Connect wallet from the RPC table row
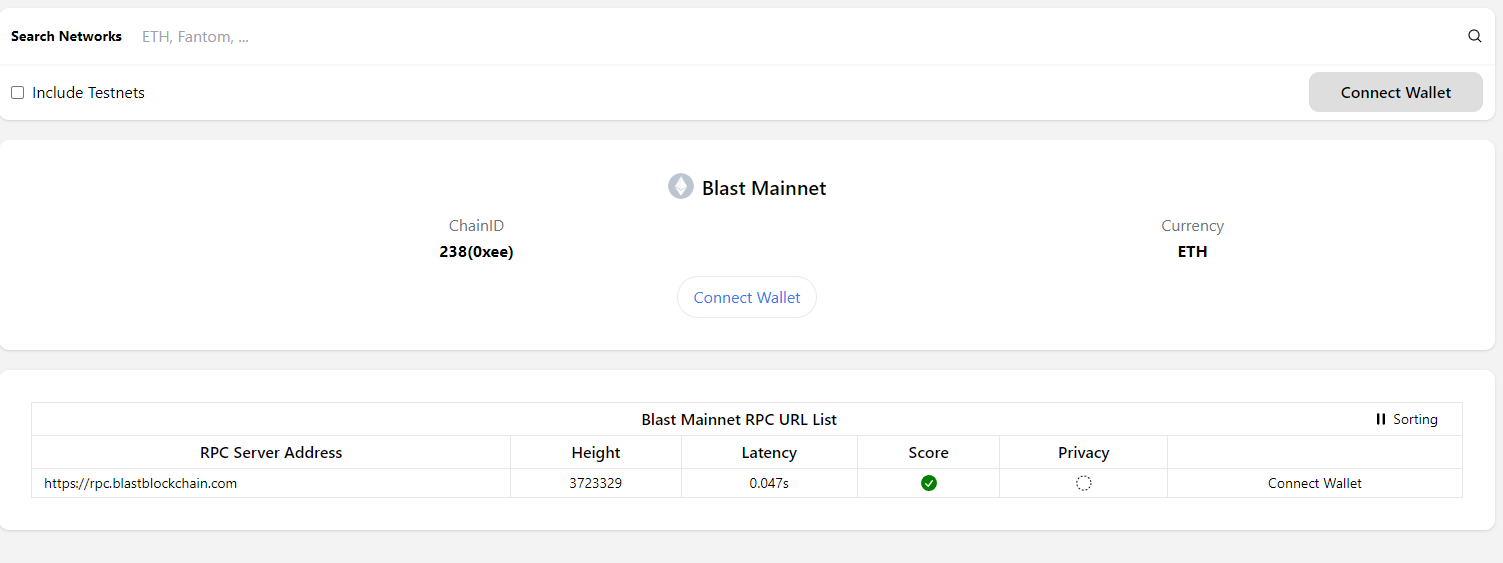Viewport: 1503px width, 563px height. click(x=1314, y=483)
